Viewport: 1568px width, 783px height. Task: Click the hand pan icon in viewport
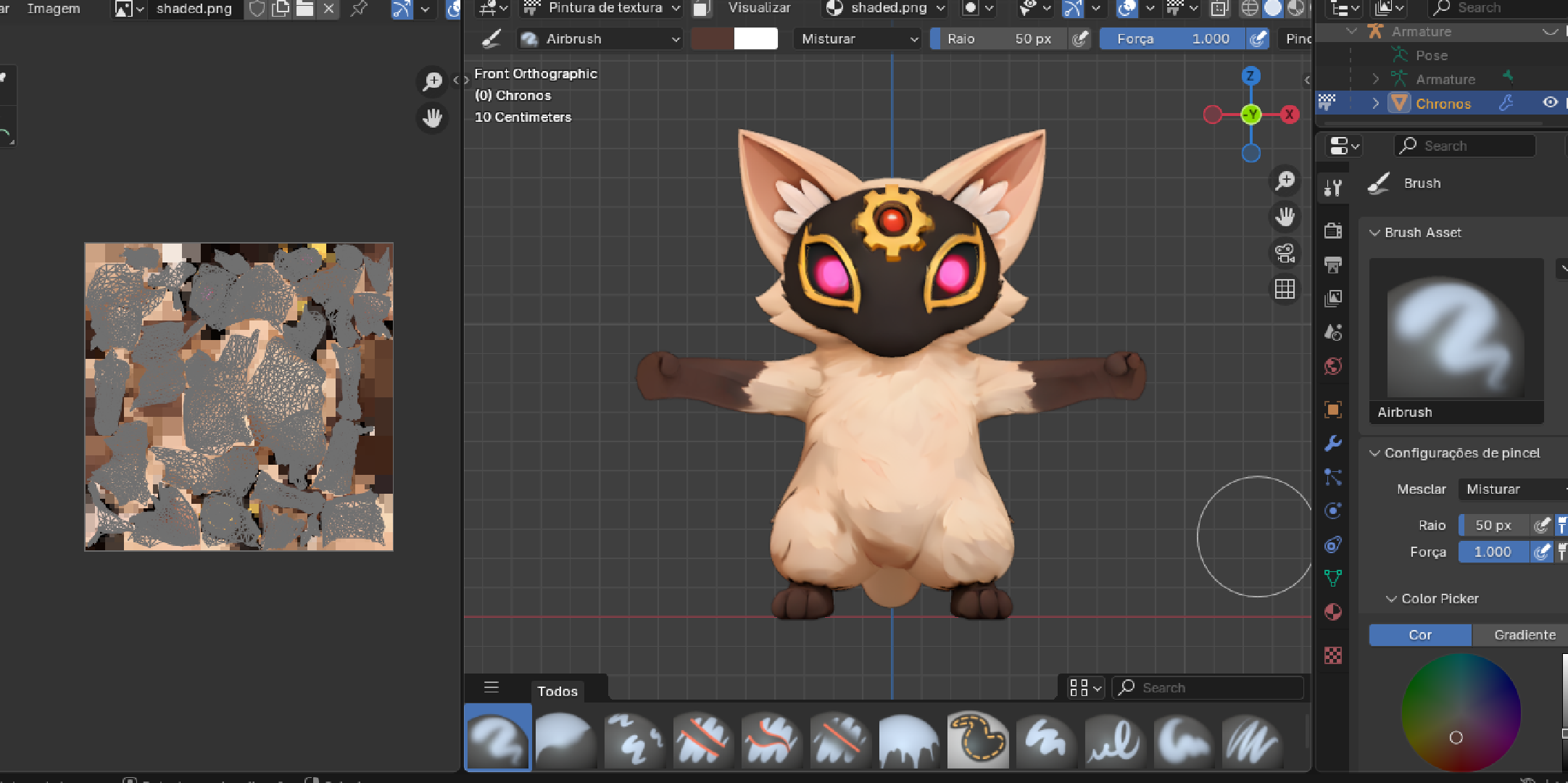pyautogui.click(x=1285, y=216)
